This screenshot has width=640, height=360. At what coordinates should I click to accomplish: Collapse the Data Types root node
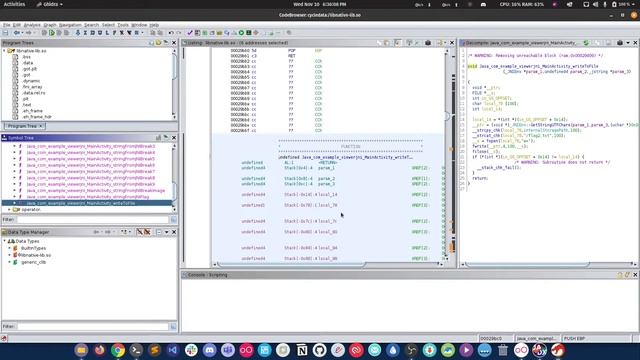click(4, 241)
